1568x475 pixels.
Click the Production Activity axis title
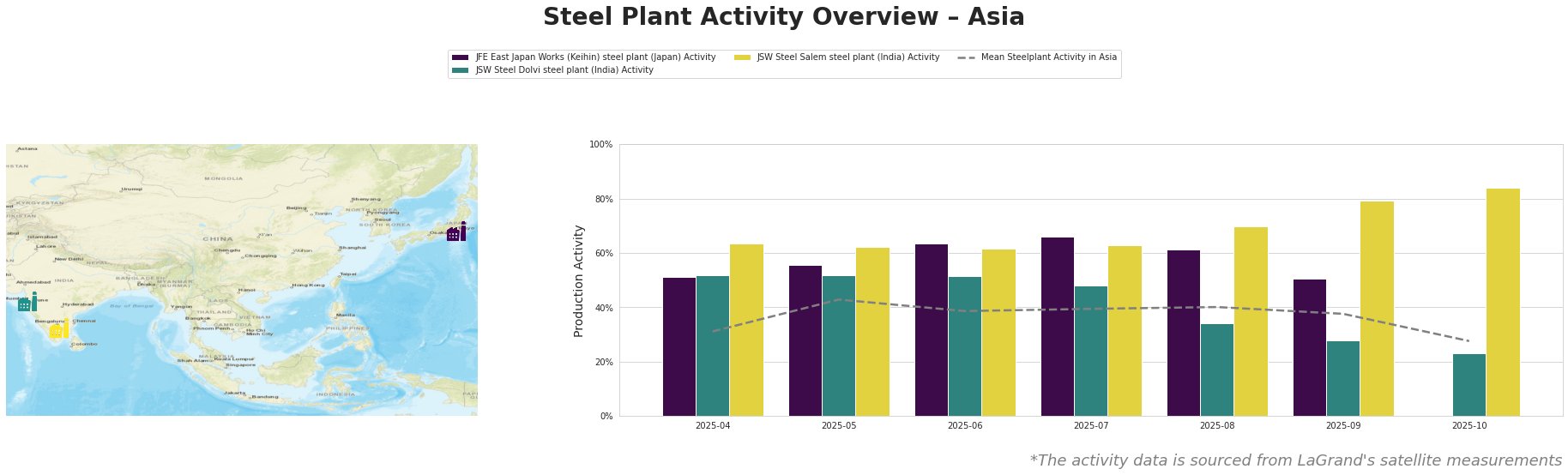tap(579, 280)
